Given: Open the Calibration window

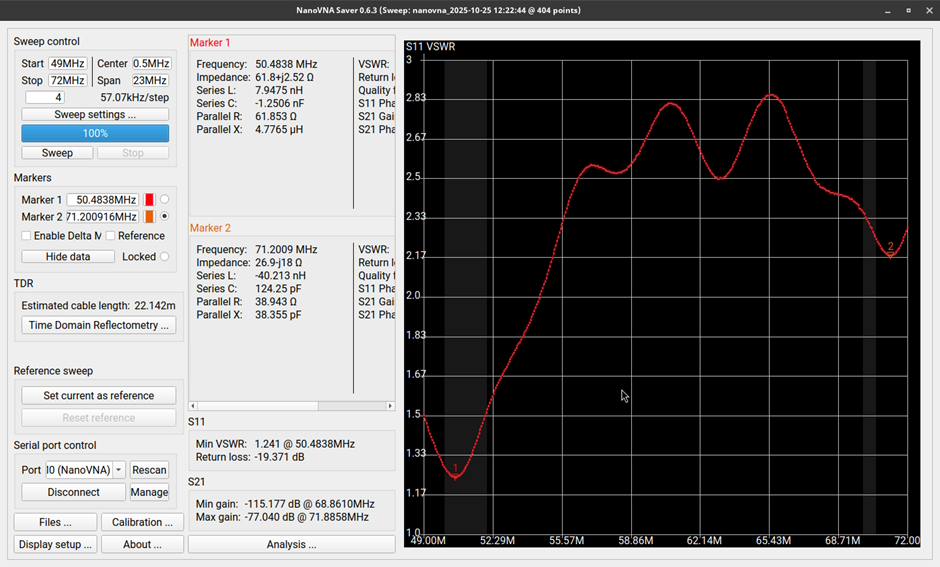Looking at the screenshot, I should click(x=142, y=522).
